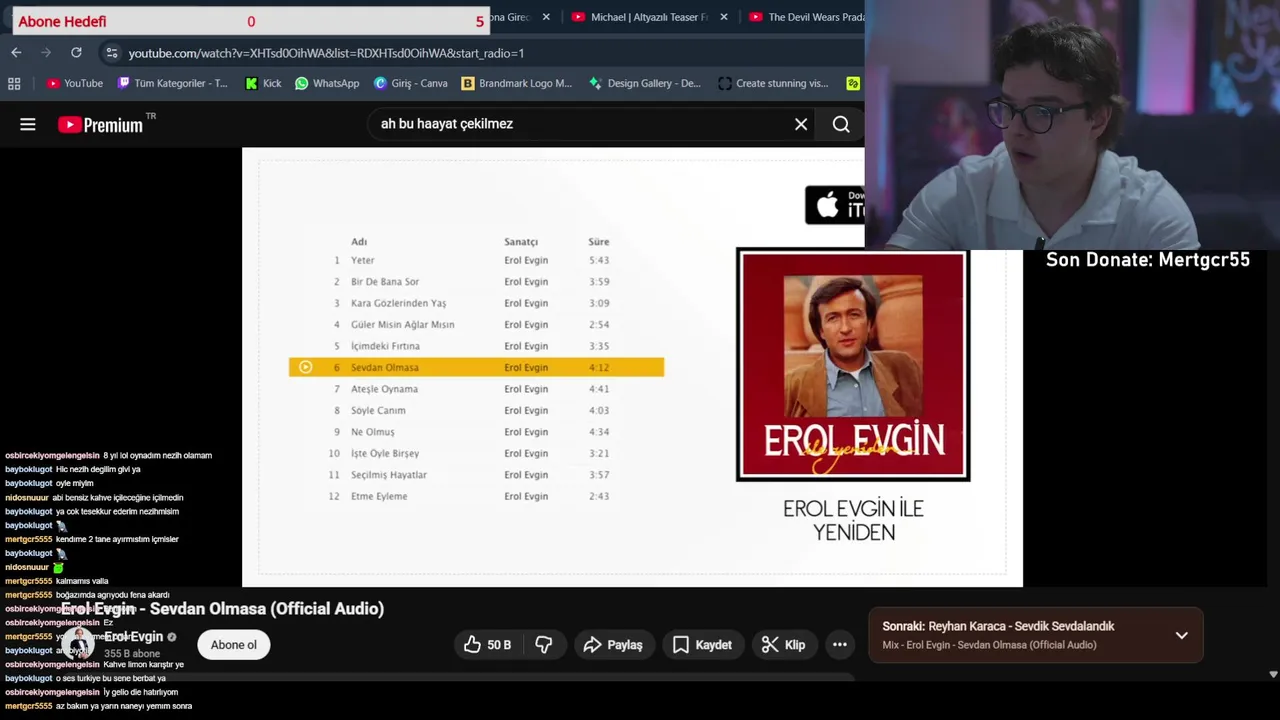Switch to the 'Michael | Altyazılı Teaser' tab
This screenshot has width=1280, height=720.
[x=640, y=17]
